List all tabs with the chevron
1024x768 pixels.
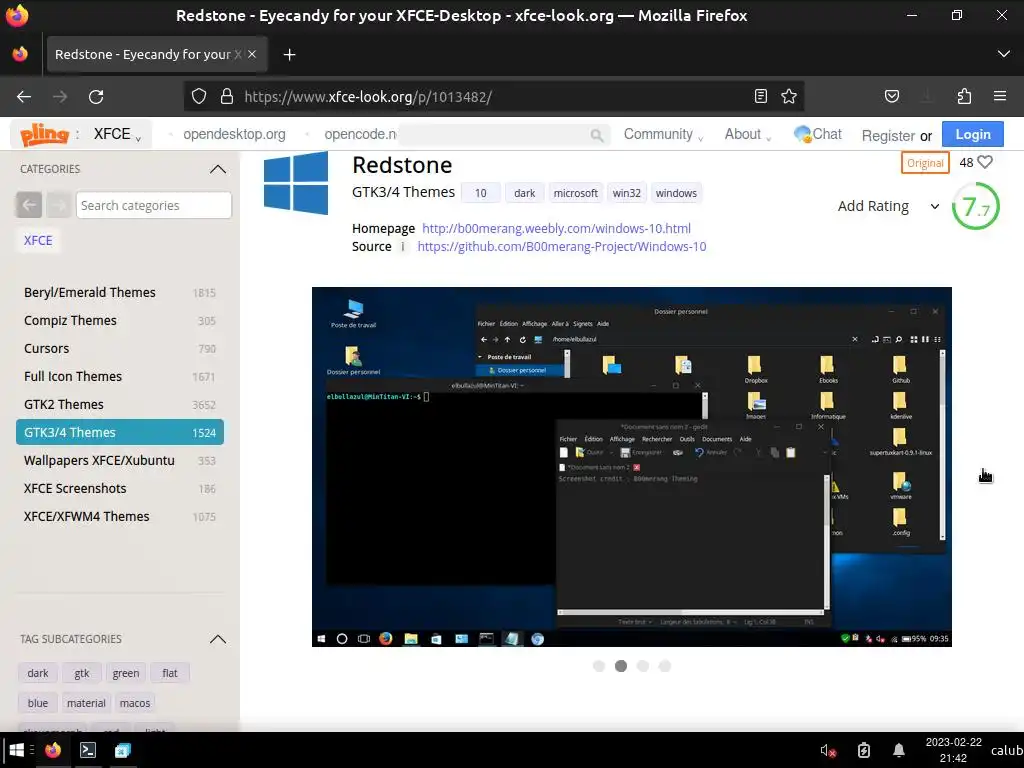pyautogui.click(x=1004, y=54)
